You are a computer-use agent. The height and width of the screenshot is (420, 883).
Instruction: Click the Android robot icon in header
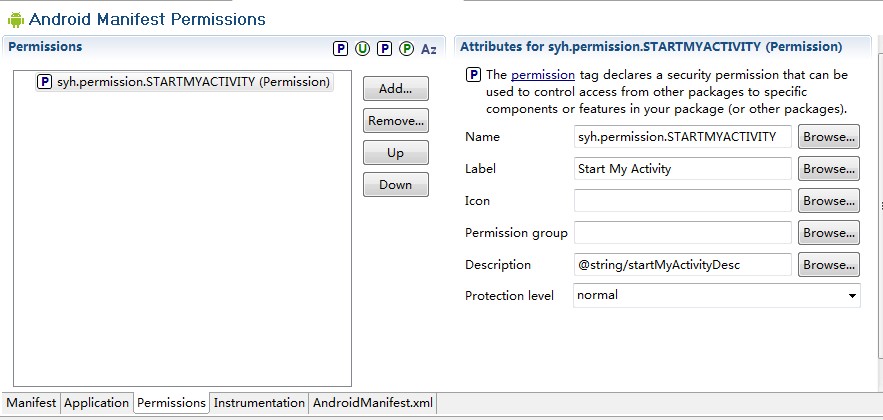15,19
